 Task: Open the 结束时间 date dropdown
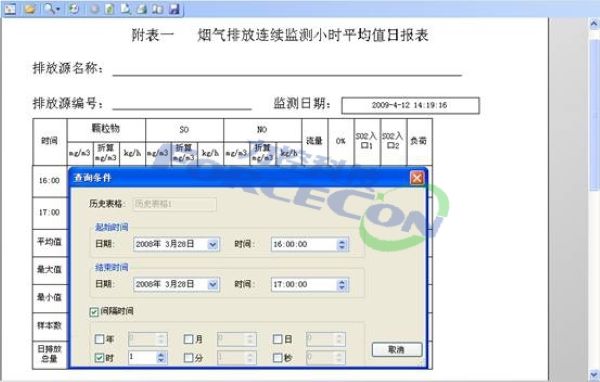[213, 284]
